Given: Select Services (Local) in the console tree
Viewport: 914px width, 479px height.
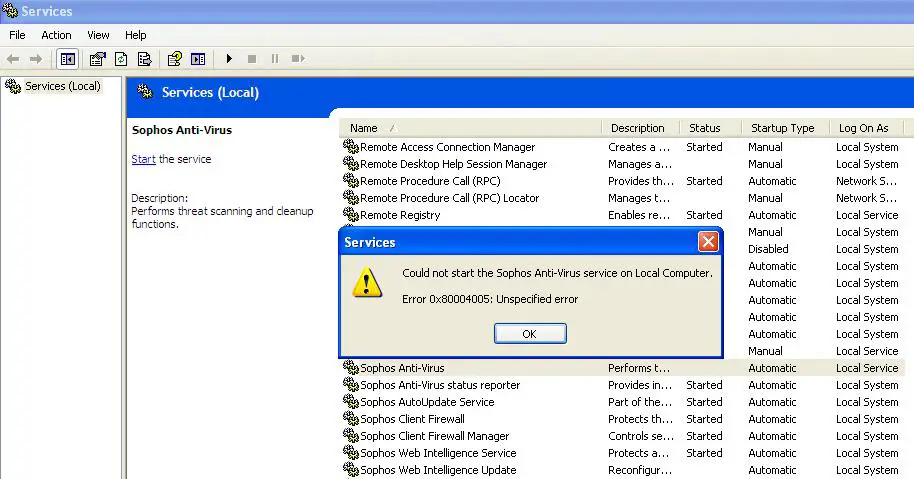Looking at the screenshot, I should pos(63,86).
